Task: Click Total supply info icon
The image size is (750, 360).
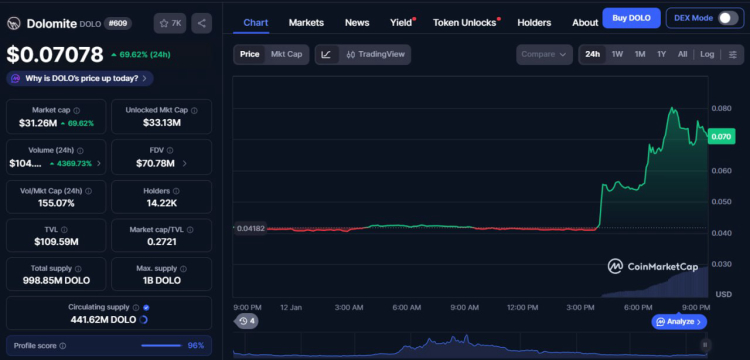Action: [78, 269]
